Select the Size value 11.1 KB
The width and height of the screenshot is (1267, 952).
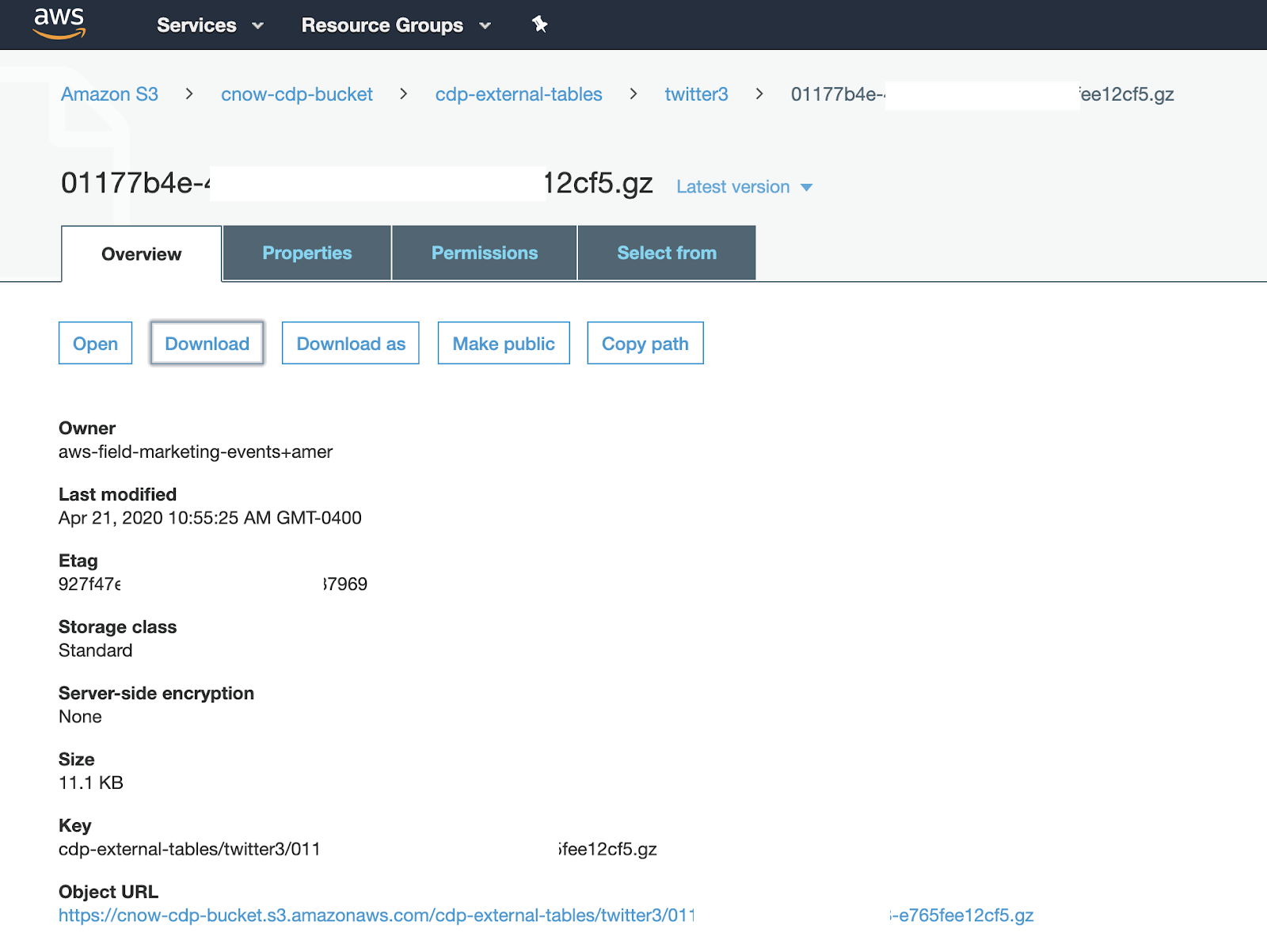coord(91,783)
